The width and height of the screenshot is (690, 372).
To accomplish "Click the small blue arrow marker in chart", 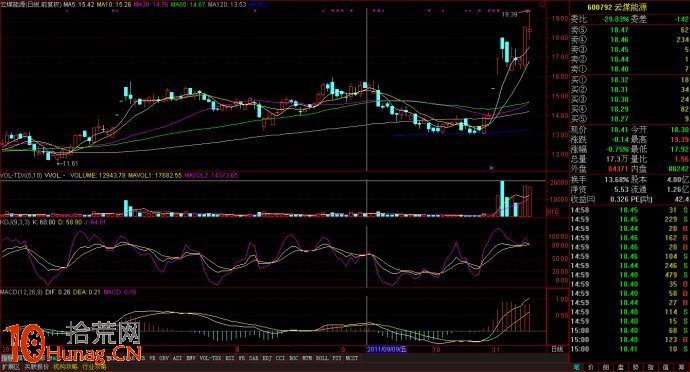I will pyautogui.click(x=492, y=168).
